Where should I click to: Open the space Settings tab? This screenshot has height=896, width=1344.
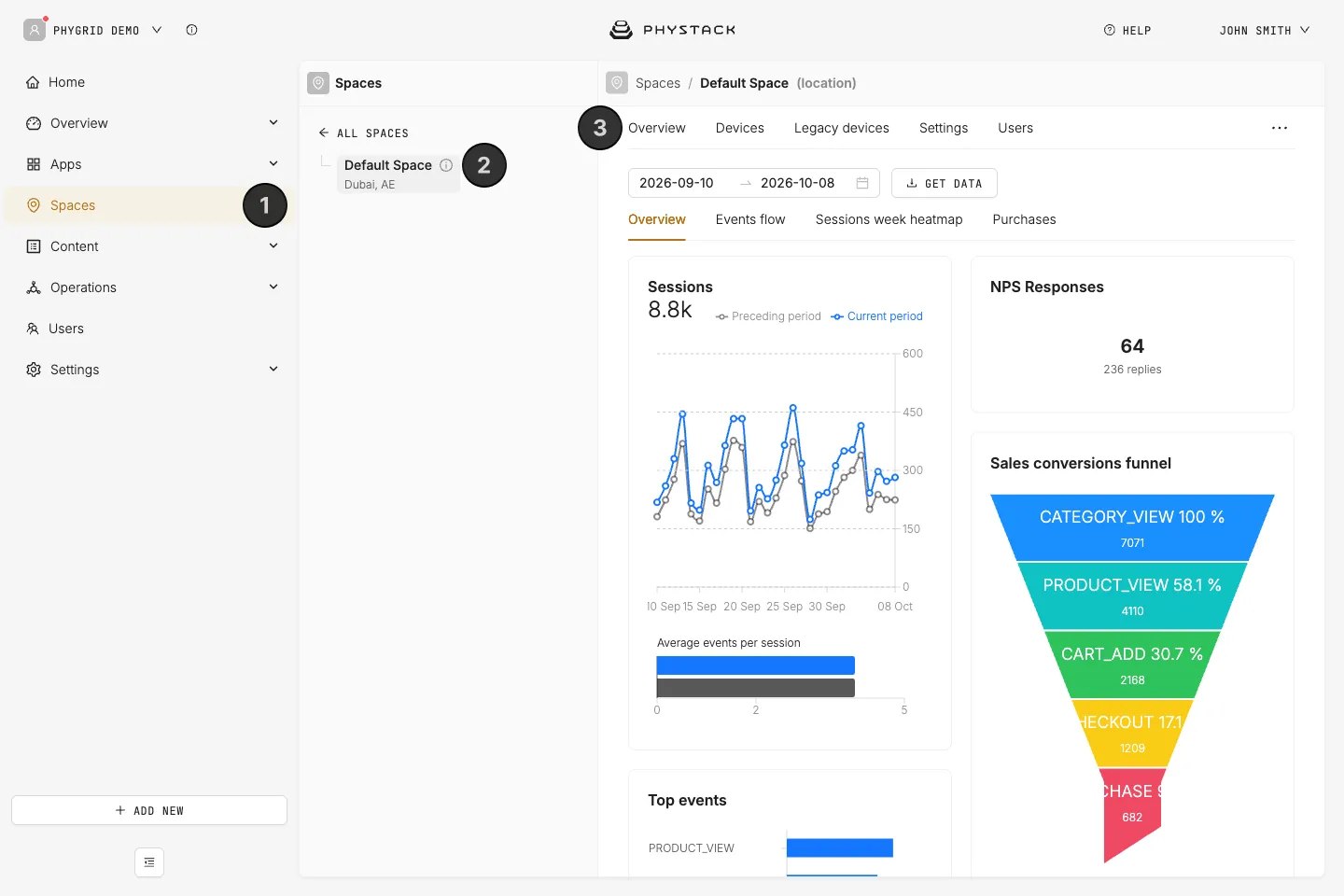click(x=944, y=128)
